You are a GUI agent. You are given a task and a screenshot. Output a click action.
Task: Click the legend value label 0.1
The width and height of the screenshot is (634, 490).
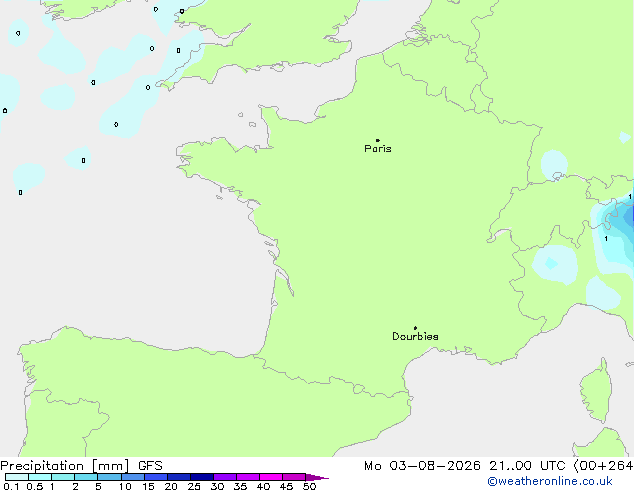(x=11, y=486)
